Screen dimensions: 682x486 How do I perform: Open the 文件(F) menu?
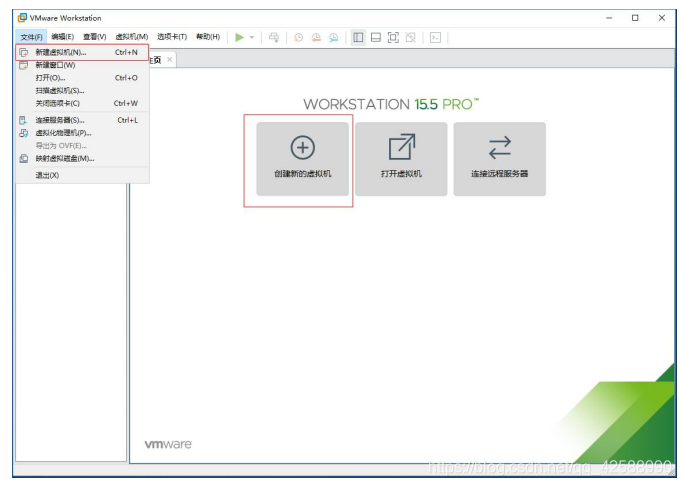click(31, 37)
